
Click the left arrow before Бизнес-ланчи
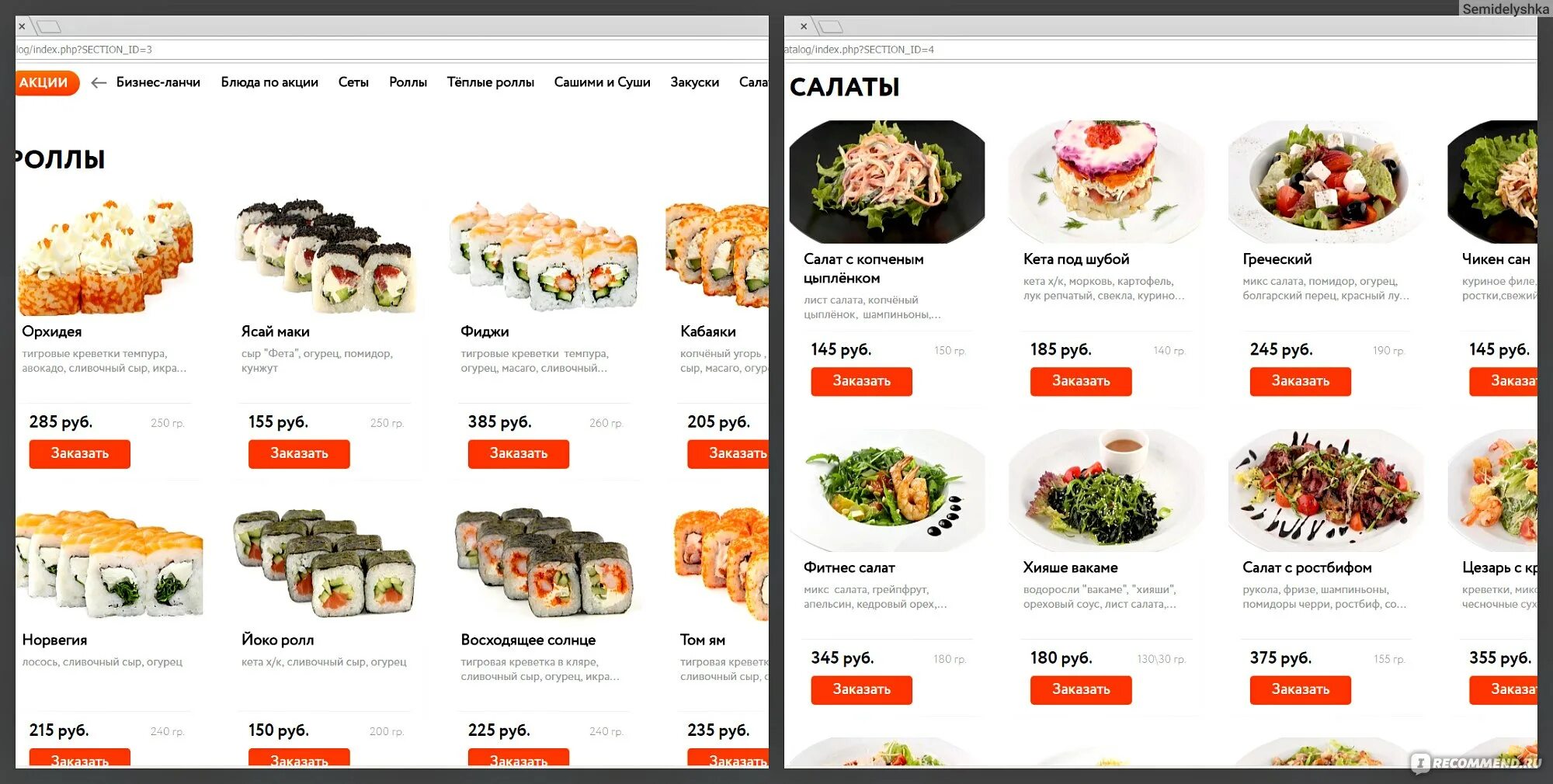pos(99,82)
